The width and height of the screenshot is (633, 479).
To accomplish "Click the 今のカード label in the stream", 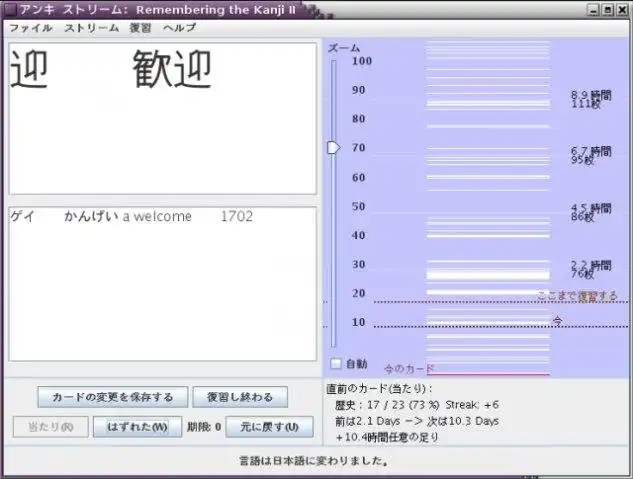I will (x=409, y=368).
